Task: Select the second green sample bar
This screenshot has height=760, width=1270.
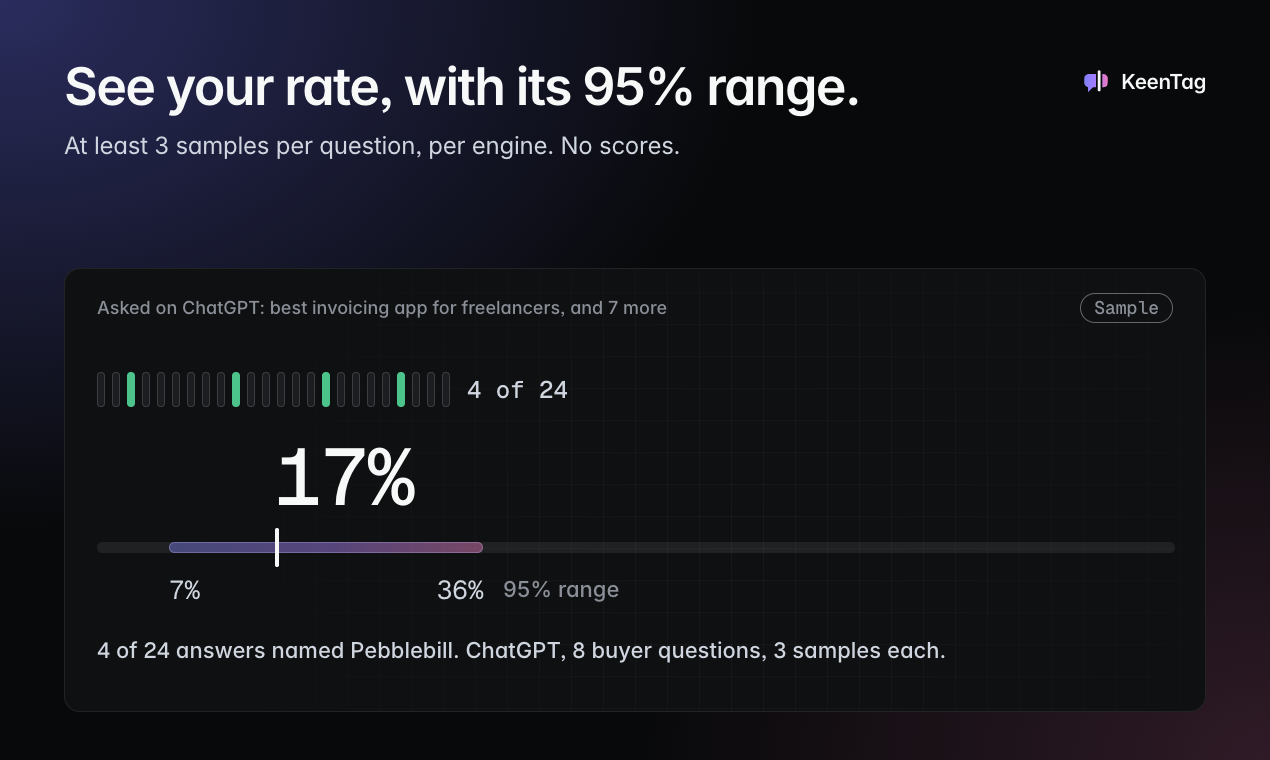Action: pos(236,389)
